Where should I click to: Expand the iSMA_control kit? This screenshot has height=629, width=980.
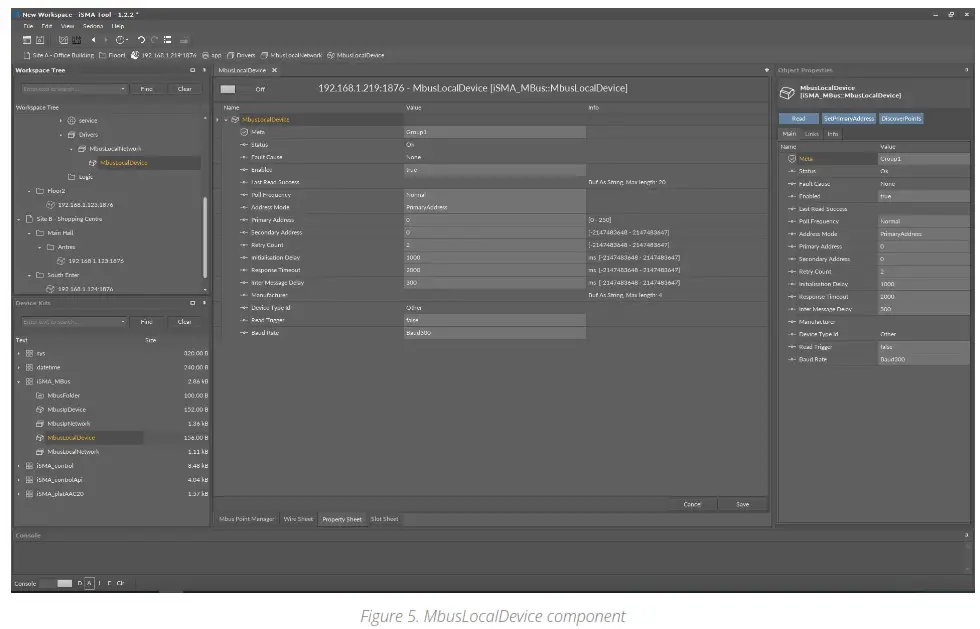tap(19, 466)
